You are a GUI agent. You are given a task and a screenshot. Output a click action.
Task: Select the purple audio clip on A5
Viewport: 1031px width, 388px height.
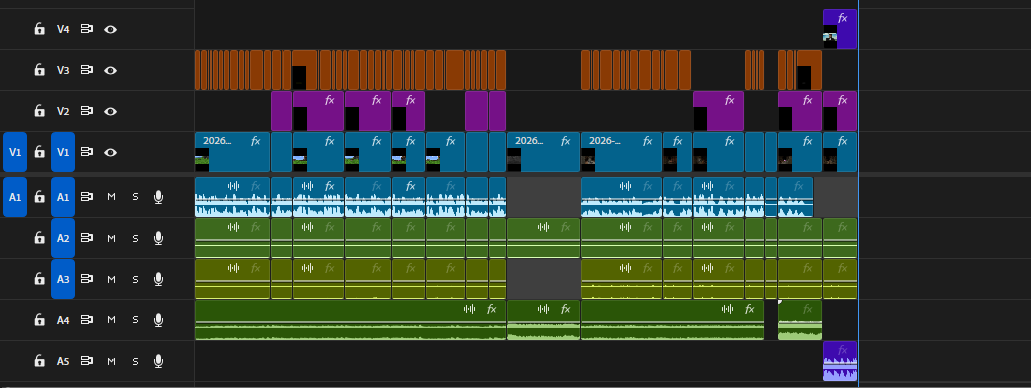[840, 361]
